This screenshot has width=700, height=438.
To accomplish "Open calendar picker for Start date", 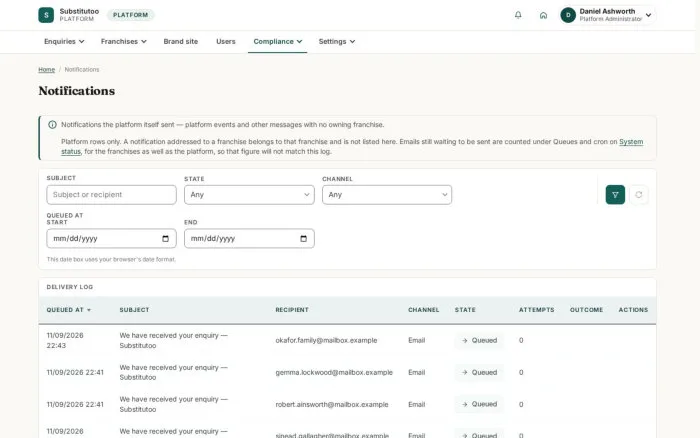I will coord(165,238).
